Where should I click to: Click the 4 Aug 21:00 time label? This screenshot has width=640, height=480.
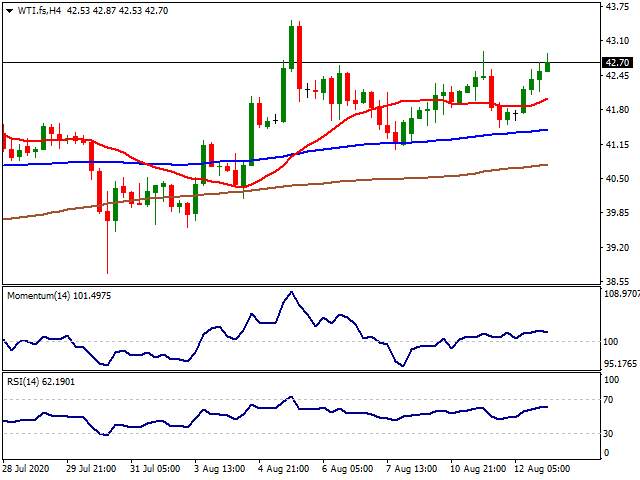point(283,469)
